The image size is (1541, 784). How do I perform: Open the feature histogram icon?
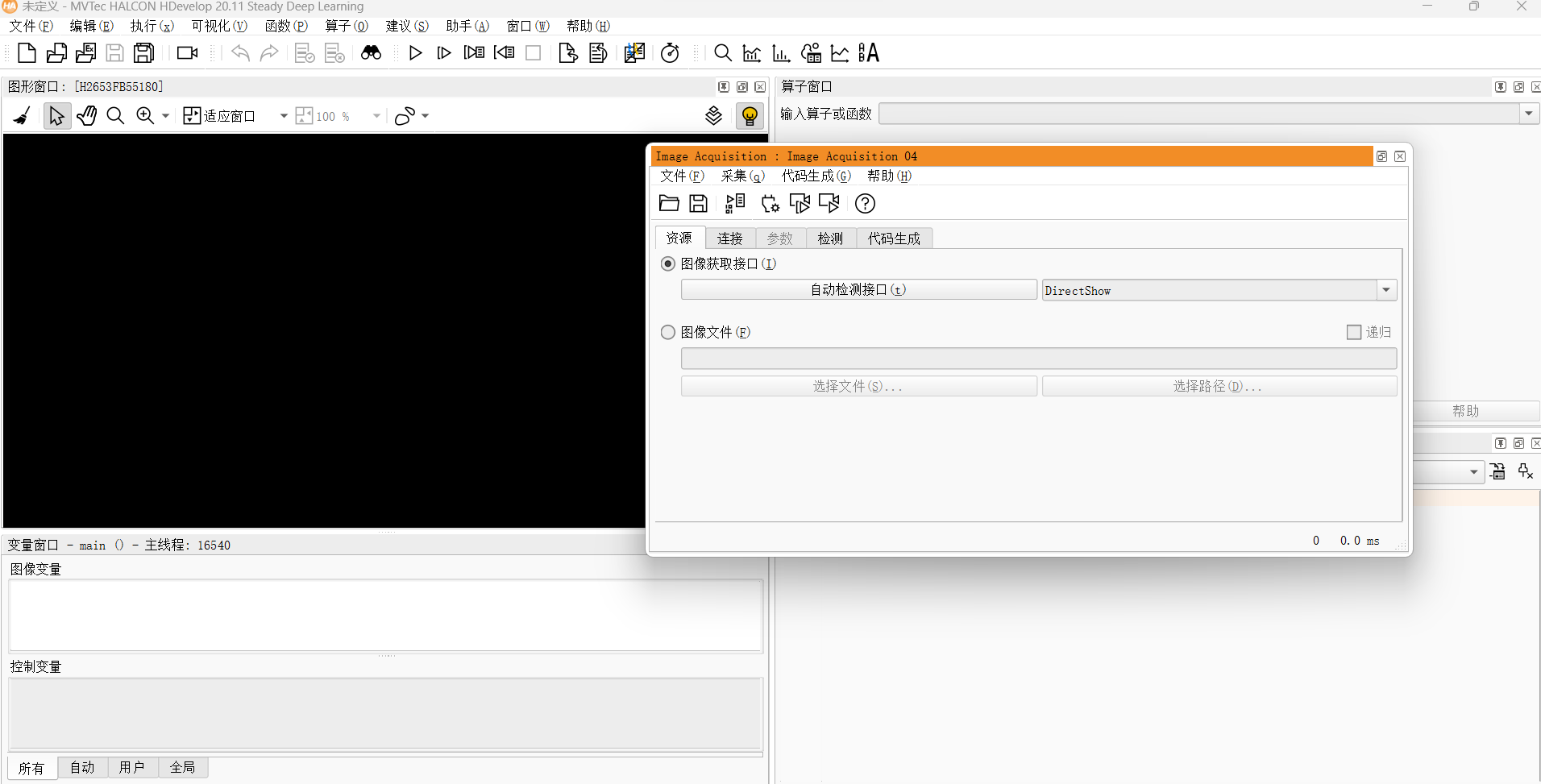pos(781,53)
